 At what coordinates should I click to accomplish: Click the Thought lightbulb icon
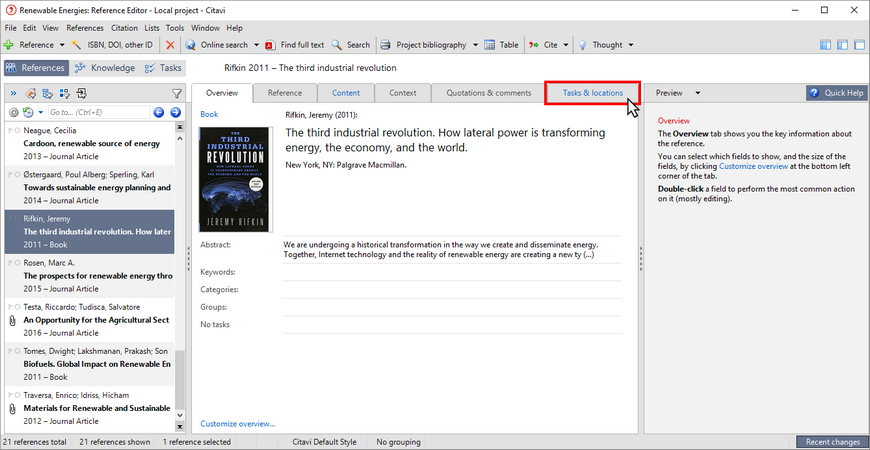[582, 45]
